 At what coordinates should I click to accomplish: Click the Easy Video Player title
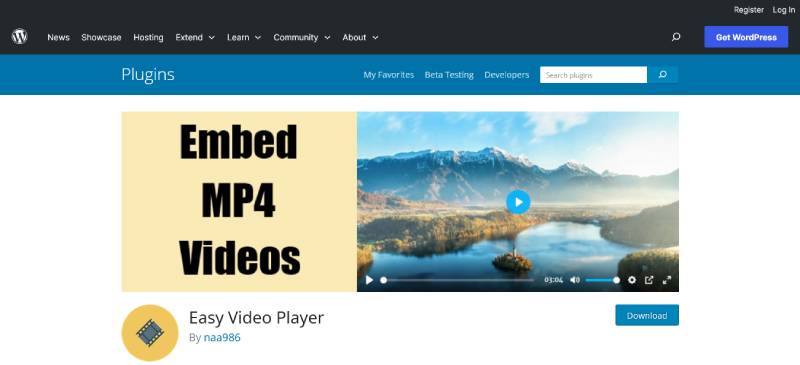pos(256,318)
